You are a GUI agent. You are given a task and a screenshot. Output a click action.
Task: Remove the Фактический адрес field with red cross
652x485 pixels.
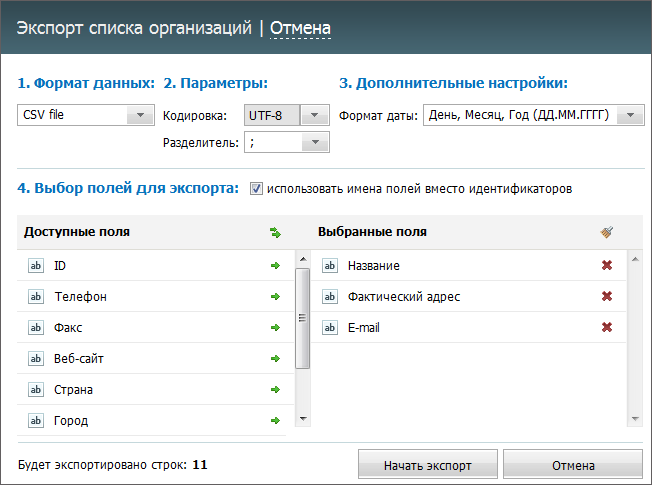tap(607, 296)
